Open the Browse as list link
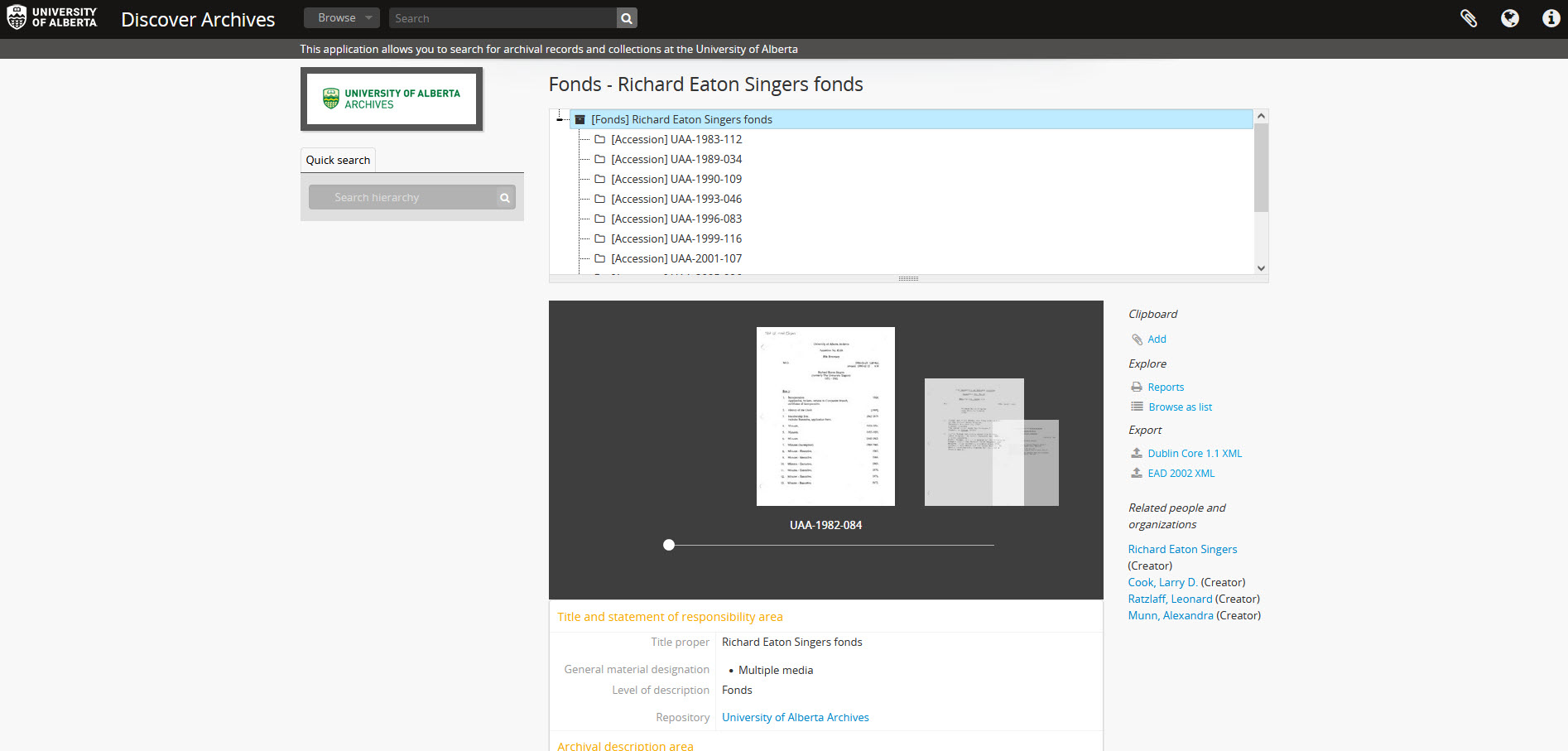Viewport: 1568px width, 751px height. [x=1180, y=407]
